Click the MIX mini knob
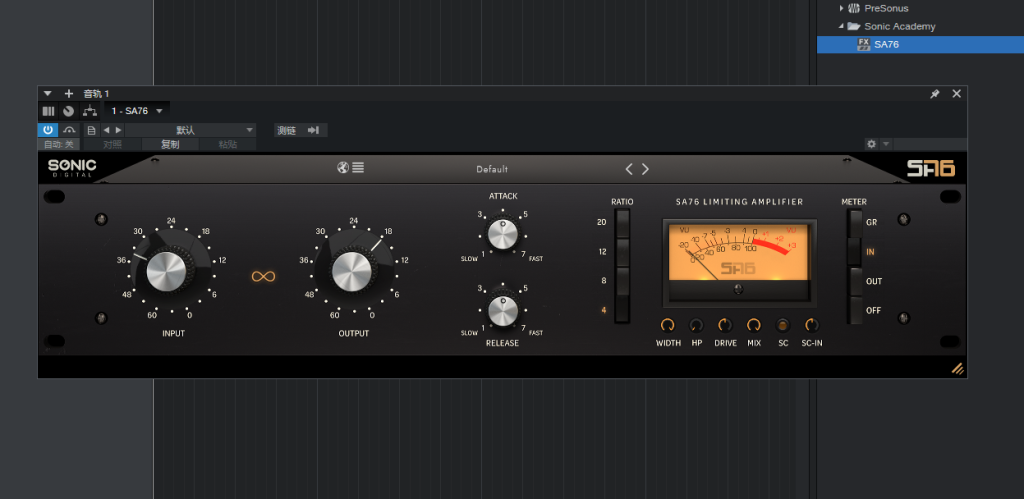Image resolution: width=1024 pixels, height=499 pixels. 754,325
